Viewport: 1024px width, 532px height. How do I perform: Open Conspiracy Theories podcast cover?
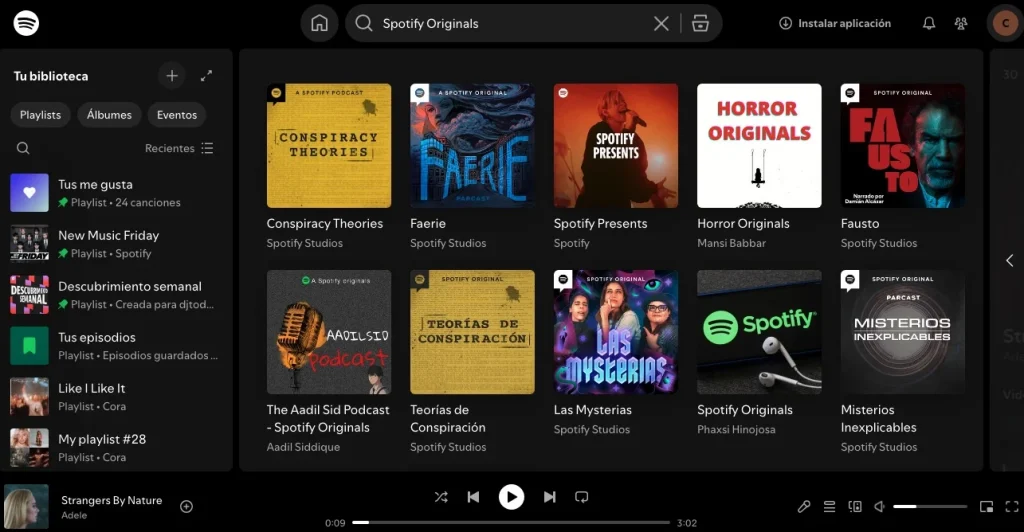(329, 146)
